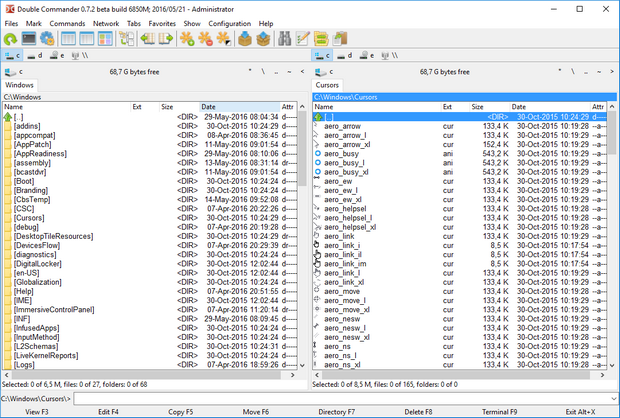Click the clipboard paste toolbar icon

coord(340,39)
